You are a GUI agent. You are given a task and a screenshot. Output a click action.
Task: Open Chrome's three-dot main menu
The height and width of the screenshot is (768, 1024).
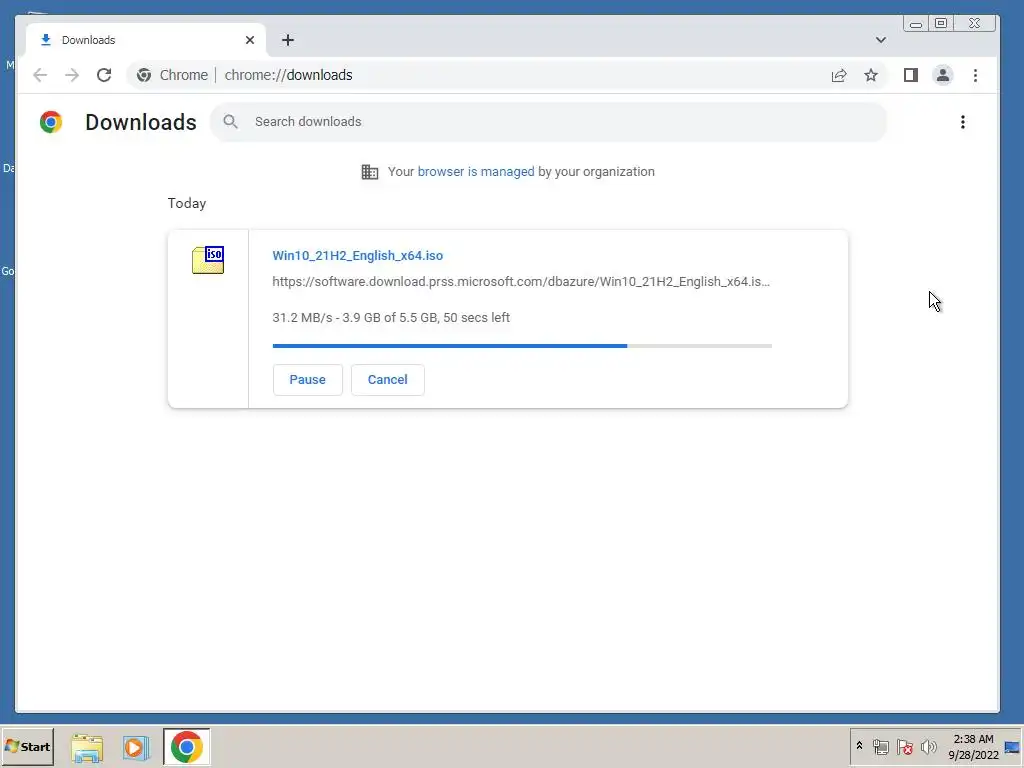click(975, 75)
